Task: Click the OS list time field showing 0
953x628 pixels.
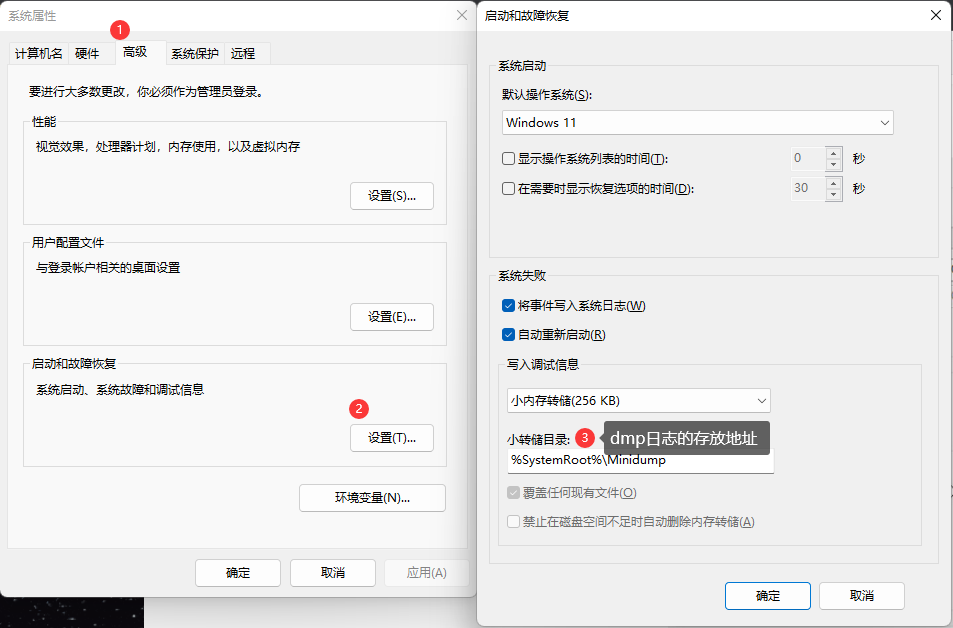Action: [808, 159]
